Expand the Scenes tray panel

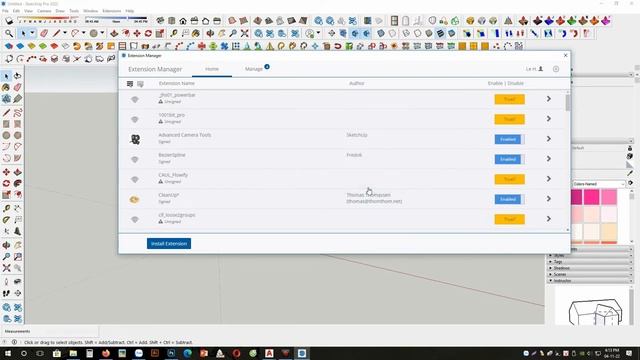(589, 274)
